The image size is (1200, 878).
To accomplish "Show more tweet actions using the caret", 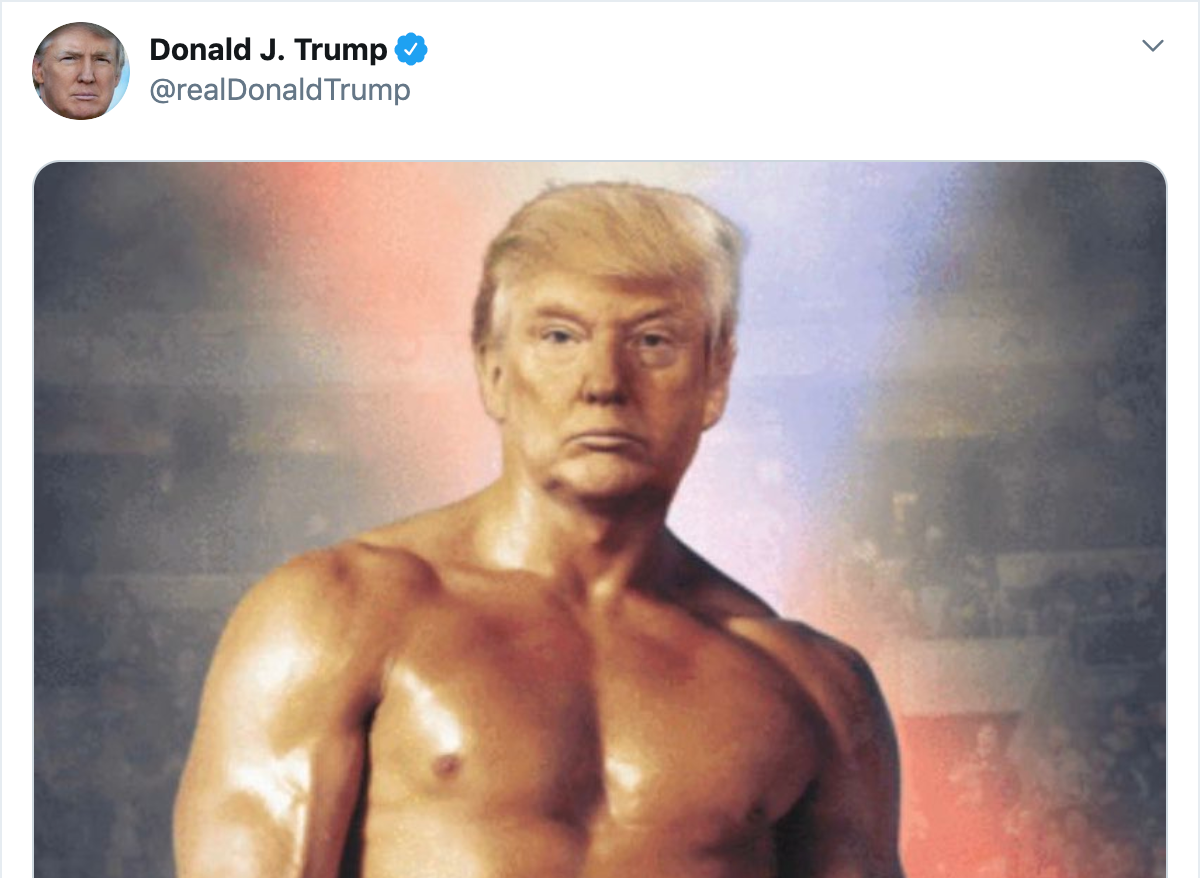I will tap(1153, 46).
